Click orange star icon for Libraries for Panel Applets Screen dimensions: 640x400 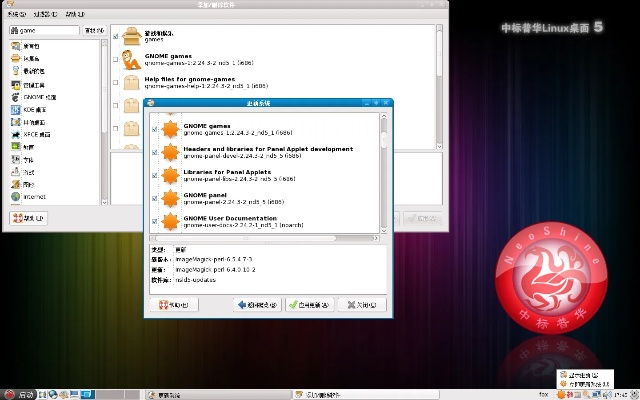click(170, 176)
